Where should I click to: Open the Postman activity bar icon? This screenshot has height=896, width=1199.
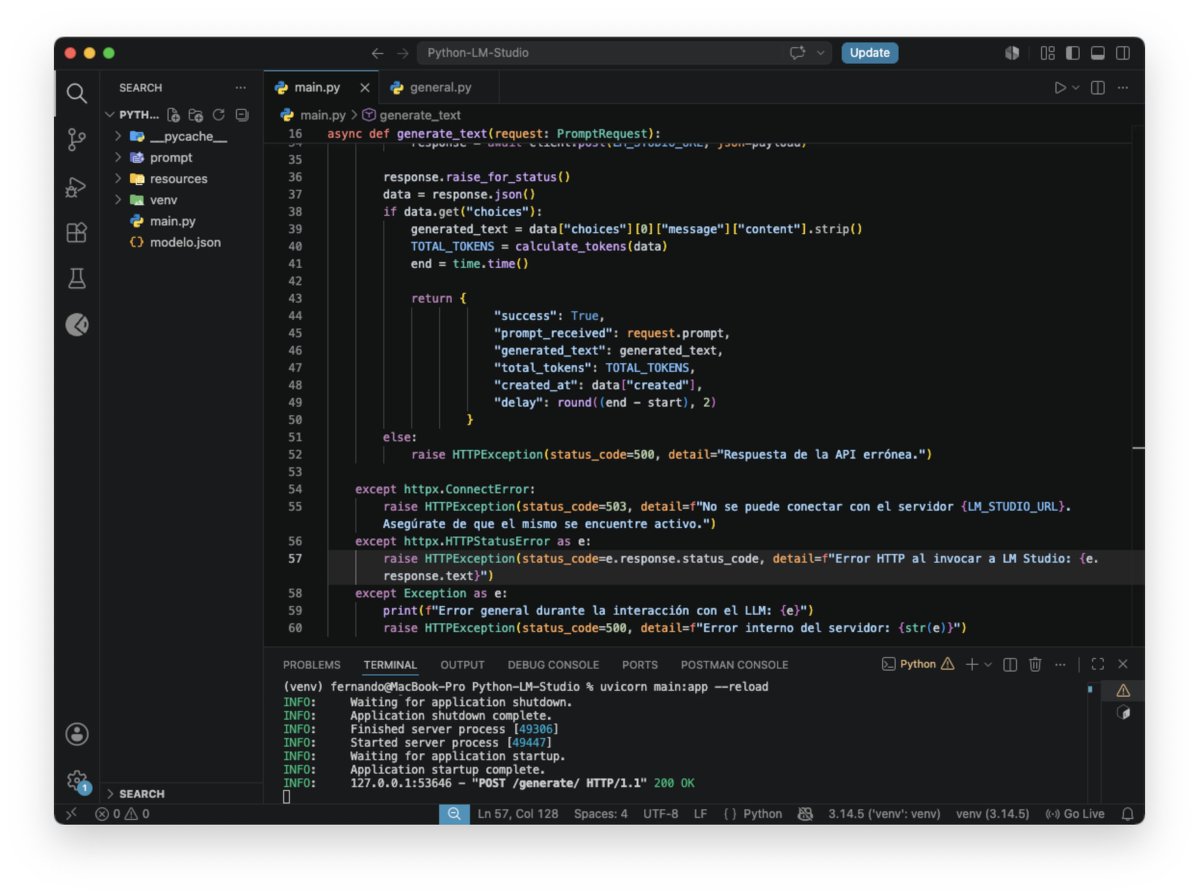click(76, 325)
